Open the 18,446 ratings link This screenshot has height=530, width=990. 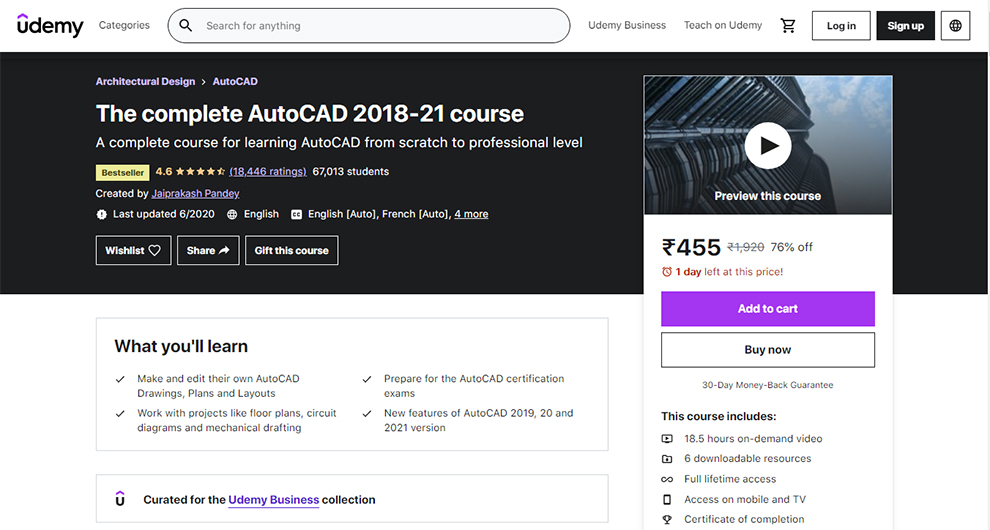pos(267,172)
